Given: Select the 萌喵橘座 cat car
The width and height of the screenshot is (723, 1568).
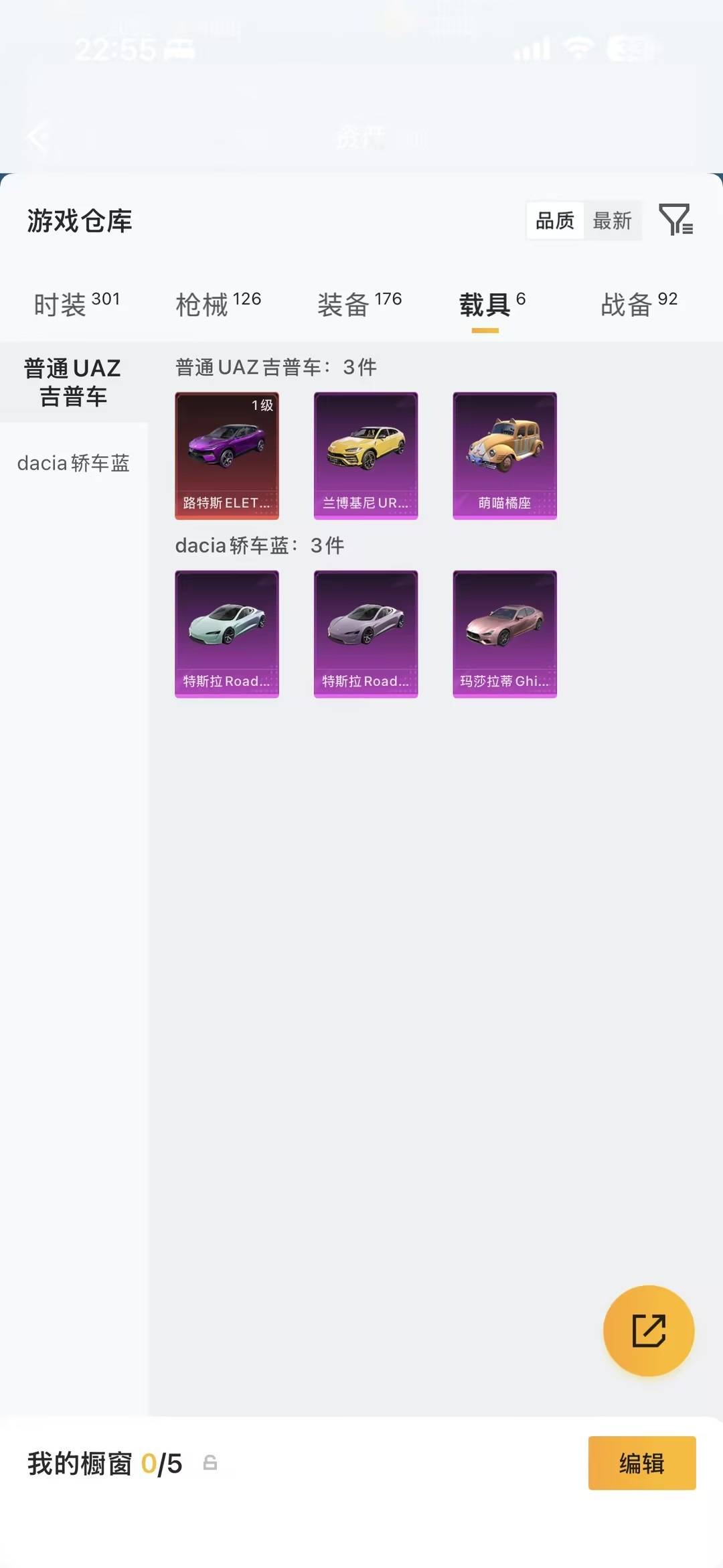Looking at the screenshot, I should pyautogui.click(x=505, y=455).
